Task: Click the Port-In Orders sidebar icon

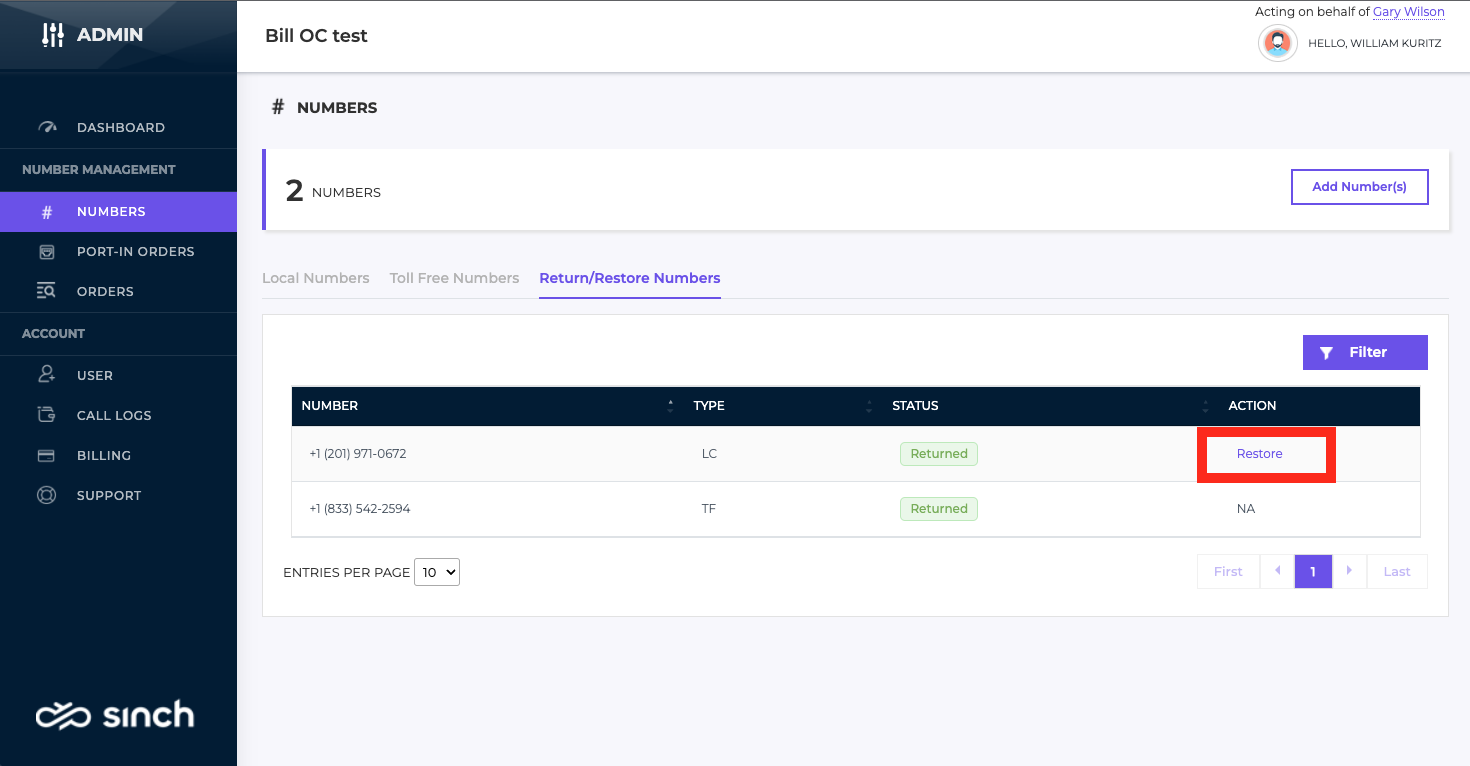Action: 47,251
